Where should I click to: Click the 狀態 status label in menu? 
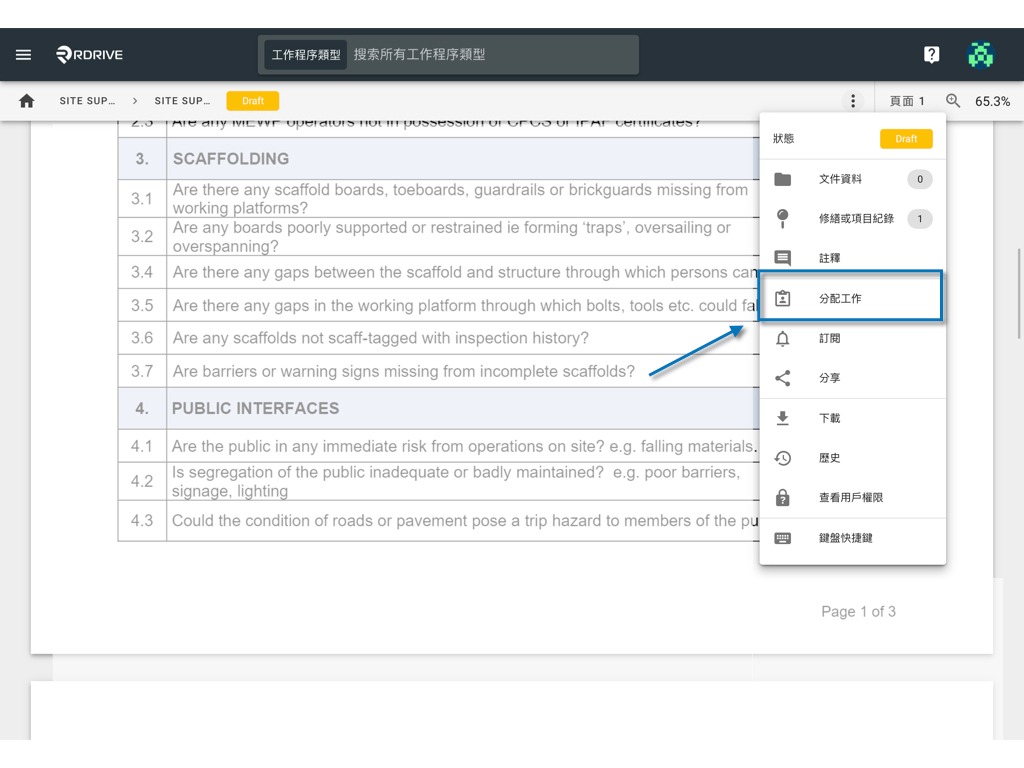pos(783,138)
